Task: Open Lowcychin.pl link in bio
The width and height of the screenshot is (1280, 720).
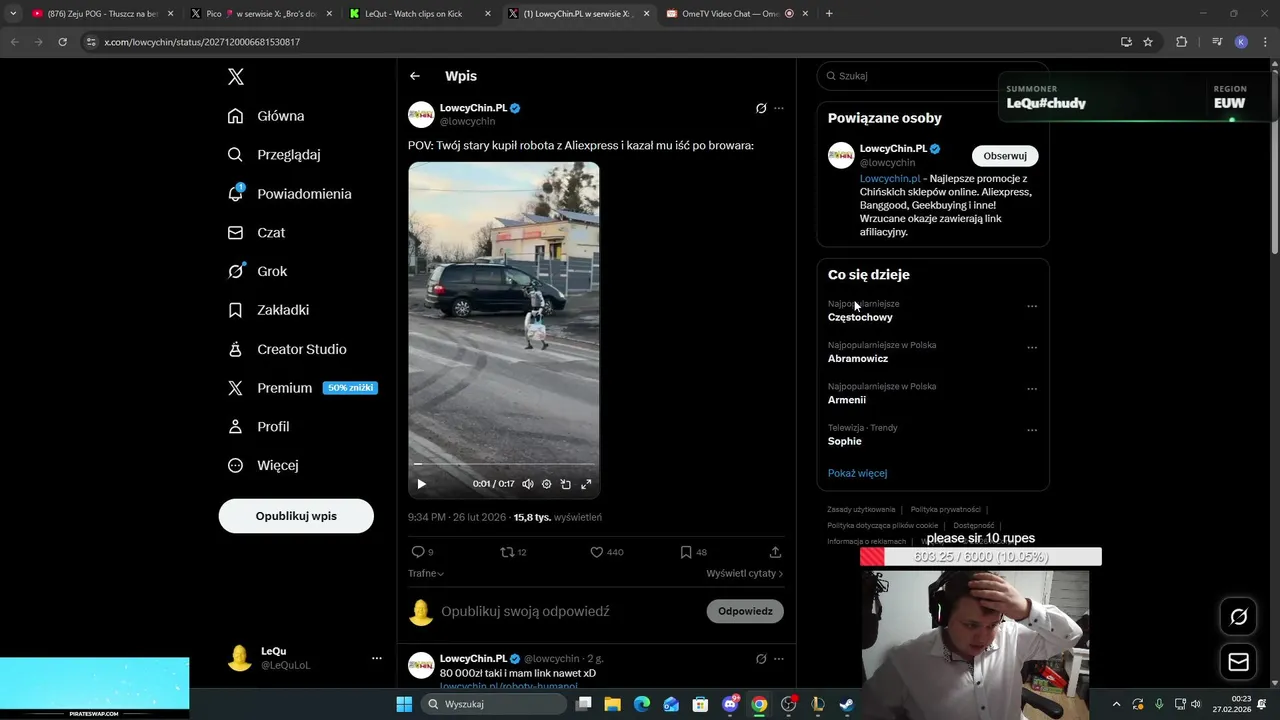Action: pyautogui.click(x=890, y=179)
